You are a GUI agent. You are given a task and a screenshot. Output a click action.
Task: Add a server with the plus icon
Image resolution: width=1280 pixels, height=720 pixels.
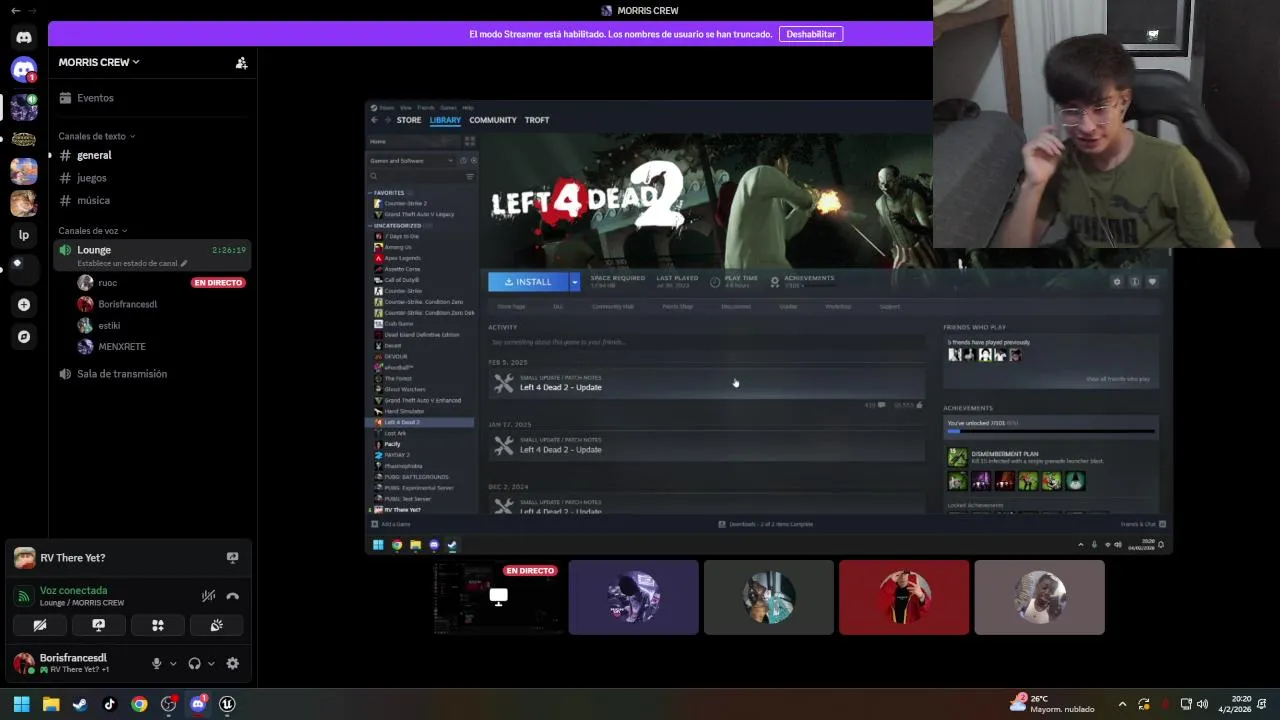[x=24, y=304]
